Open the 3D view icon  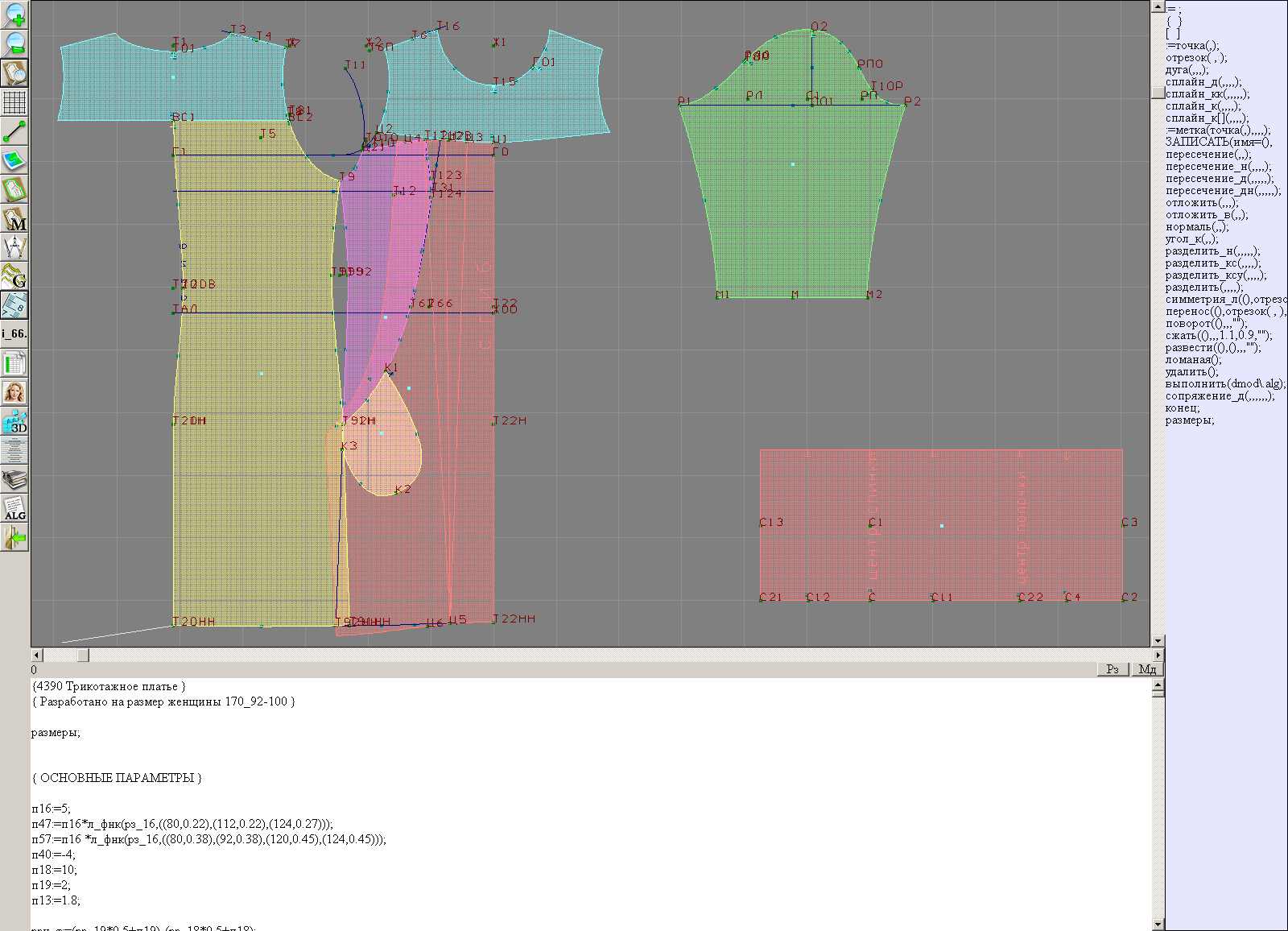point(14,421)
